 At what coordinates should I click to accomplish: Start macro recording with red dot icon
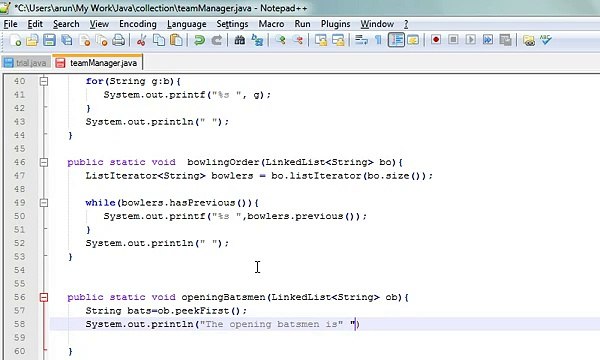click(x=436, y=40)
